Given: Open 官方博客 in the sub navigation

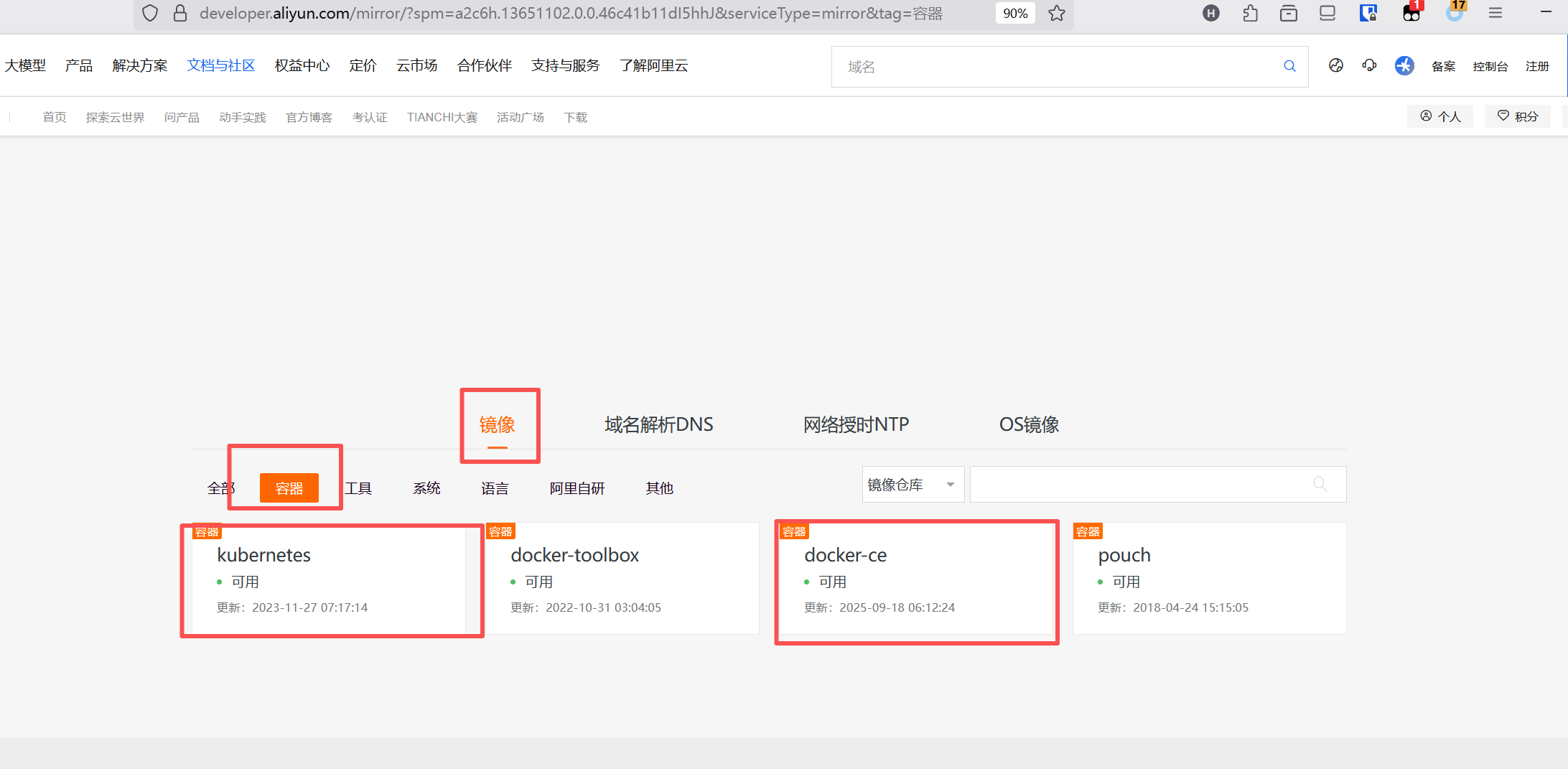Looking at the screenshot, I should tap(309, 117).
